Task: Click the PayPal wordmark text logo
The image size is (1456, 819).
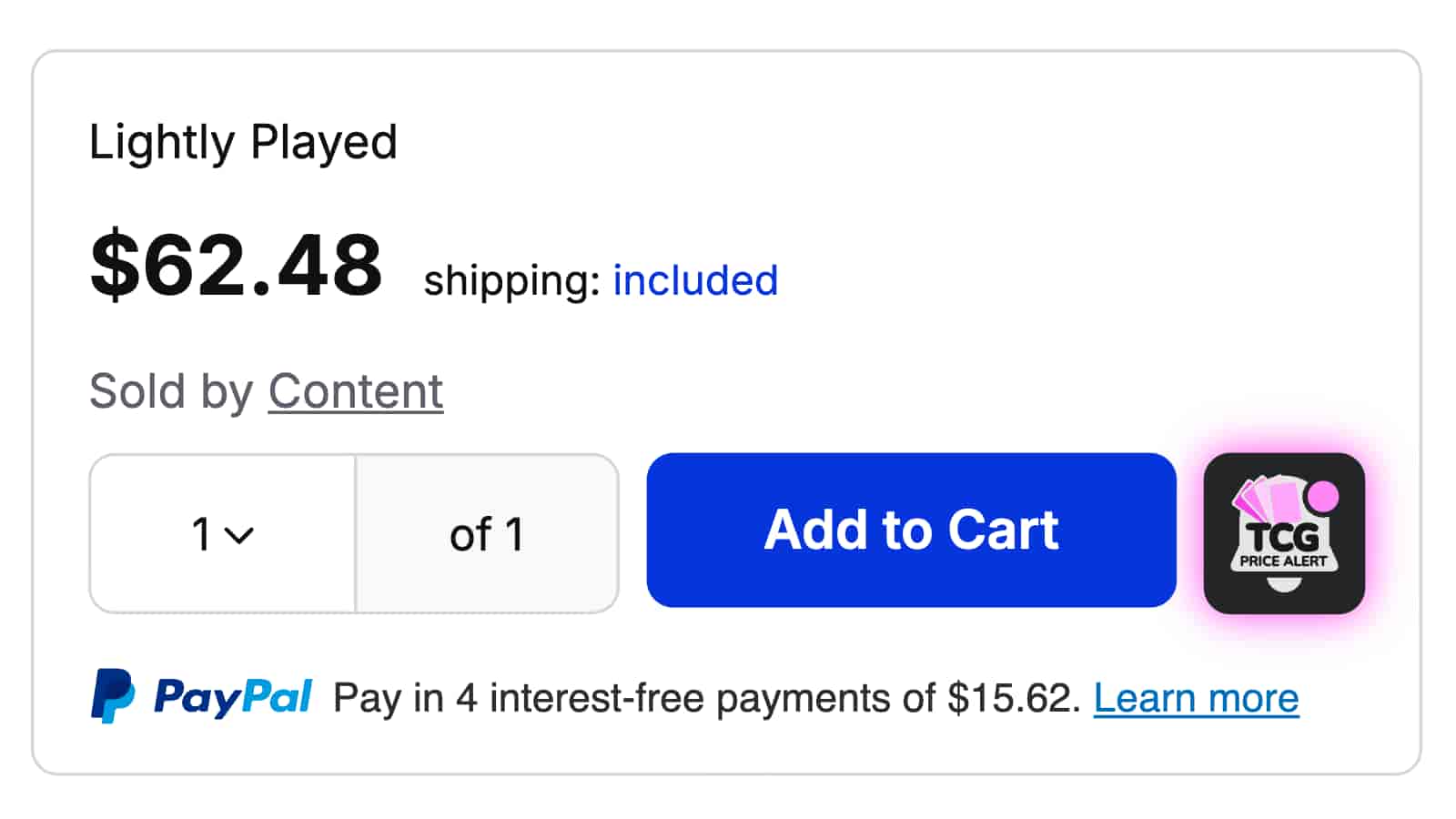Action: click(x=233, y=697)
